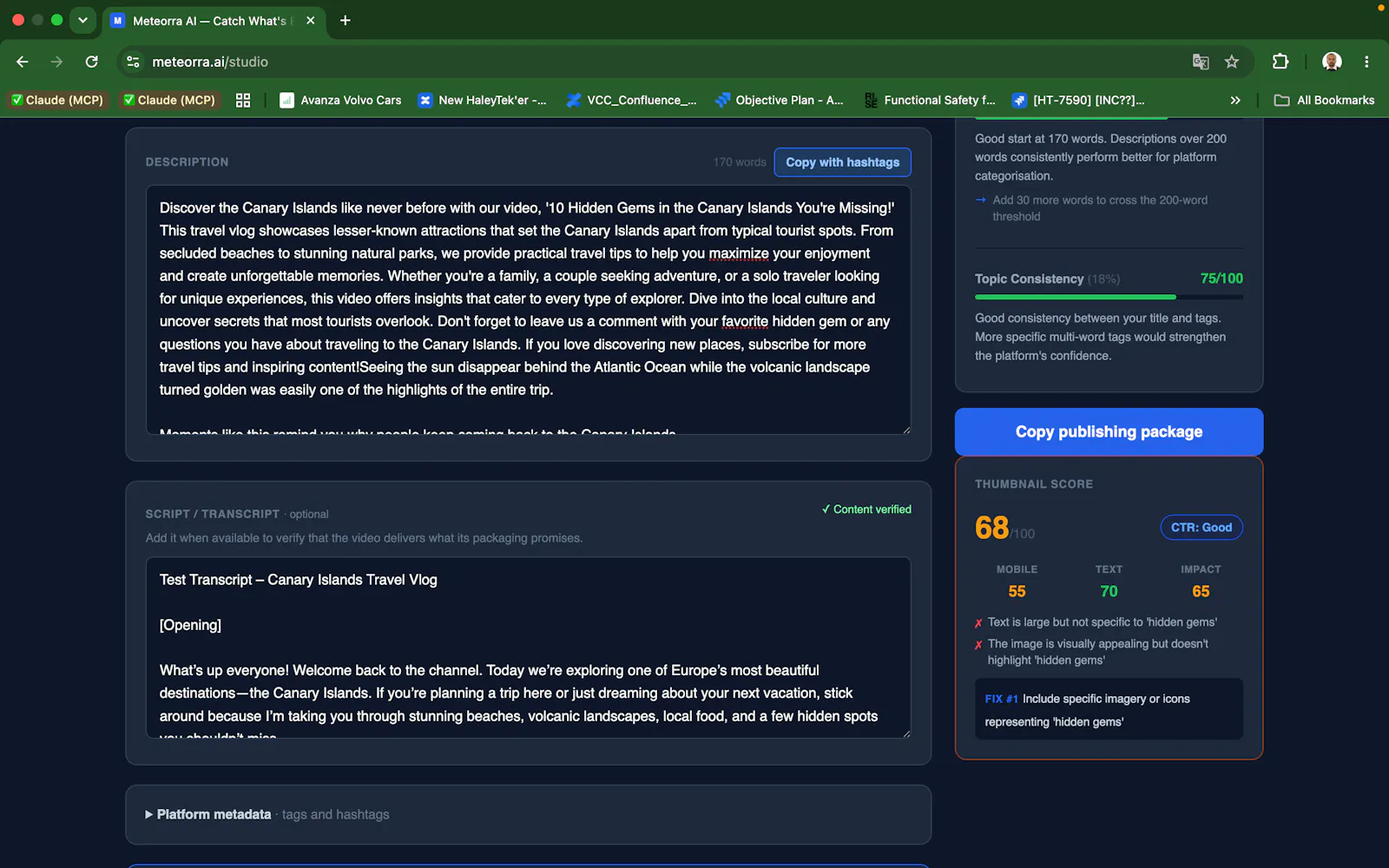The image size is (1389, 868).
Task: Open the tab search dropdown arrow
Action: 82,20
